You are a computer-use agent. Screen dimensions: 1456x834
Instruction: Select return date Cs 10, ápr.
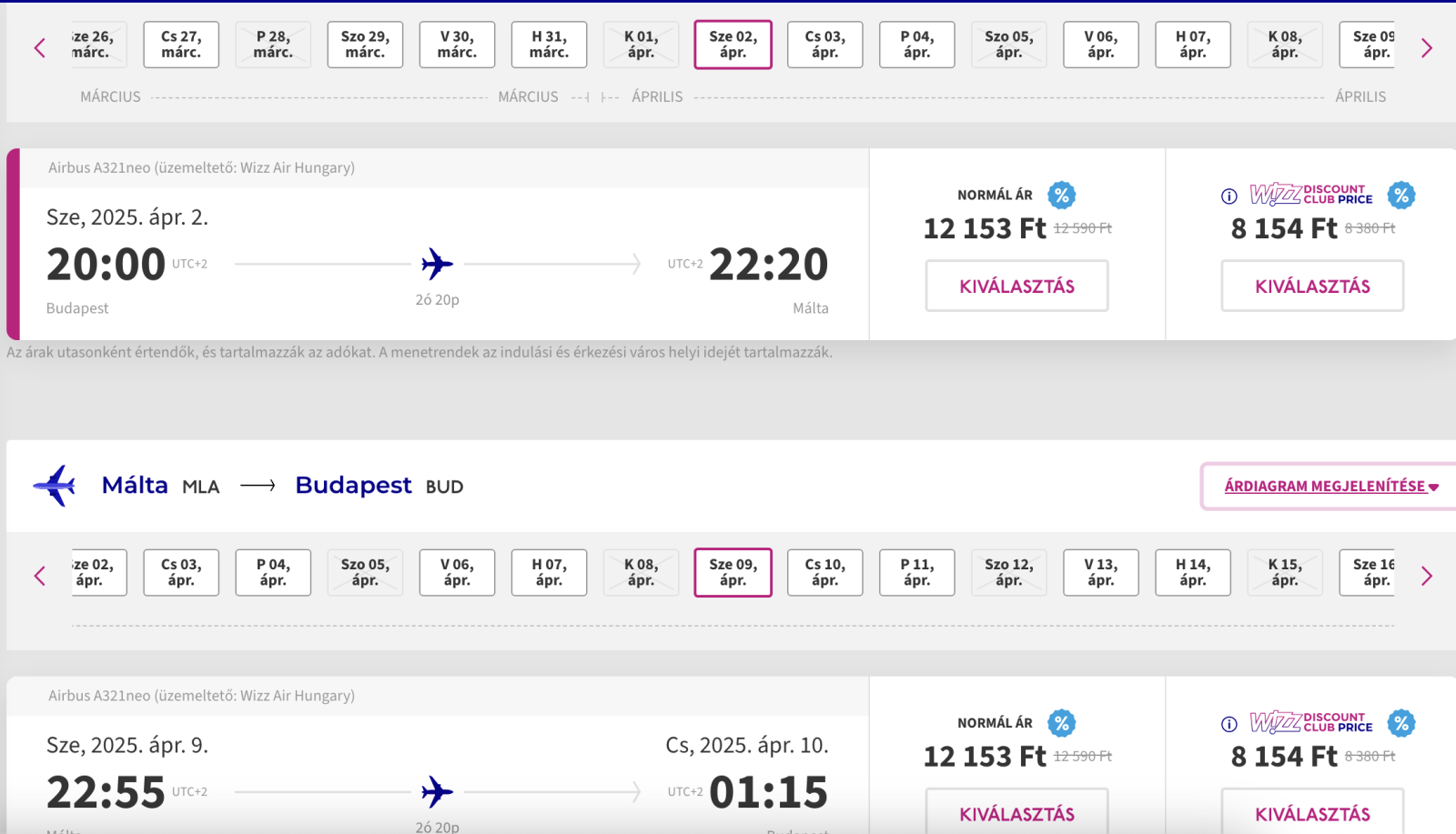click(824, 572)
